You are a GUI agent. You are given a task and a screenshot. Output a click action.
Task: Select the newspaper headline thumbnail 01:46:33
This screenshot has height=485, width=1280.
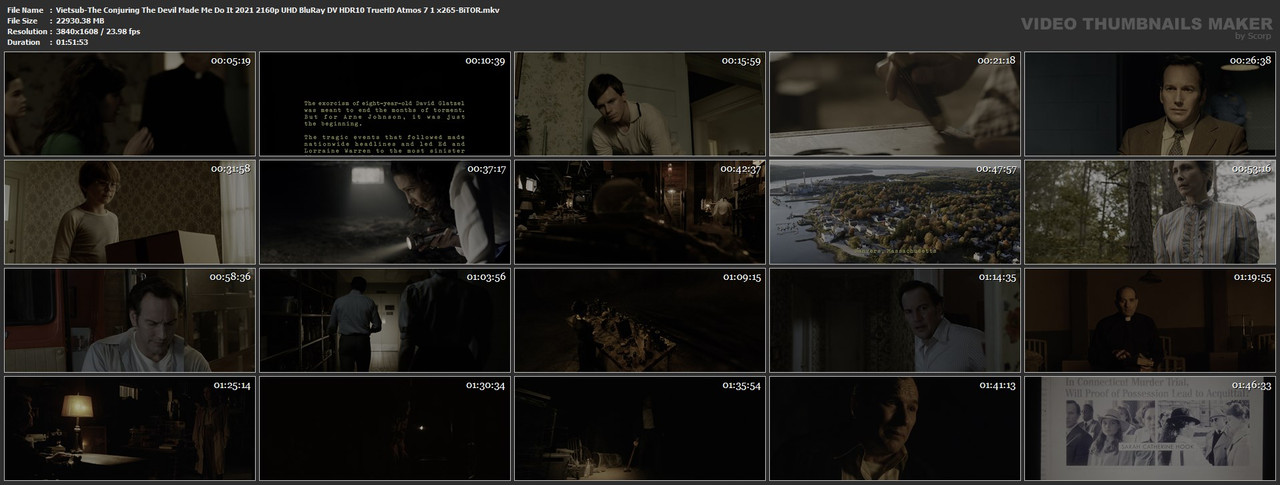pos(1150,428)
